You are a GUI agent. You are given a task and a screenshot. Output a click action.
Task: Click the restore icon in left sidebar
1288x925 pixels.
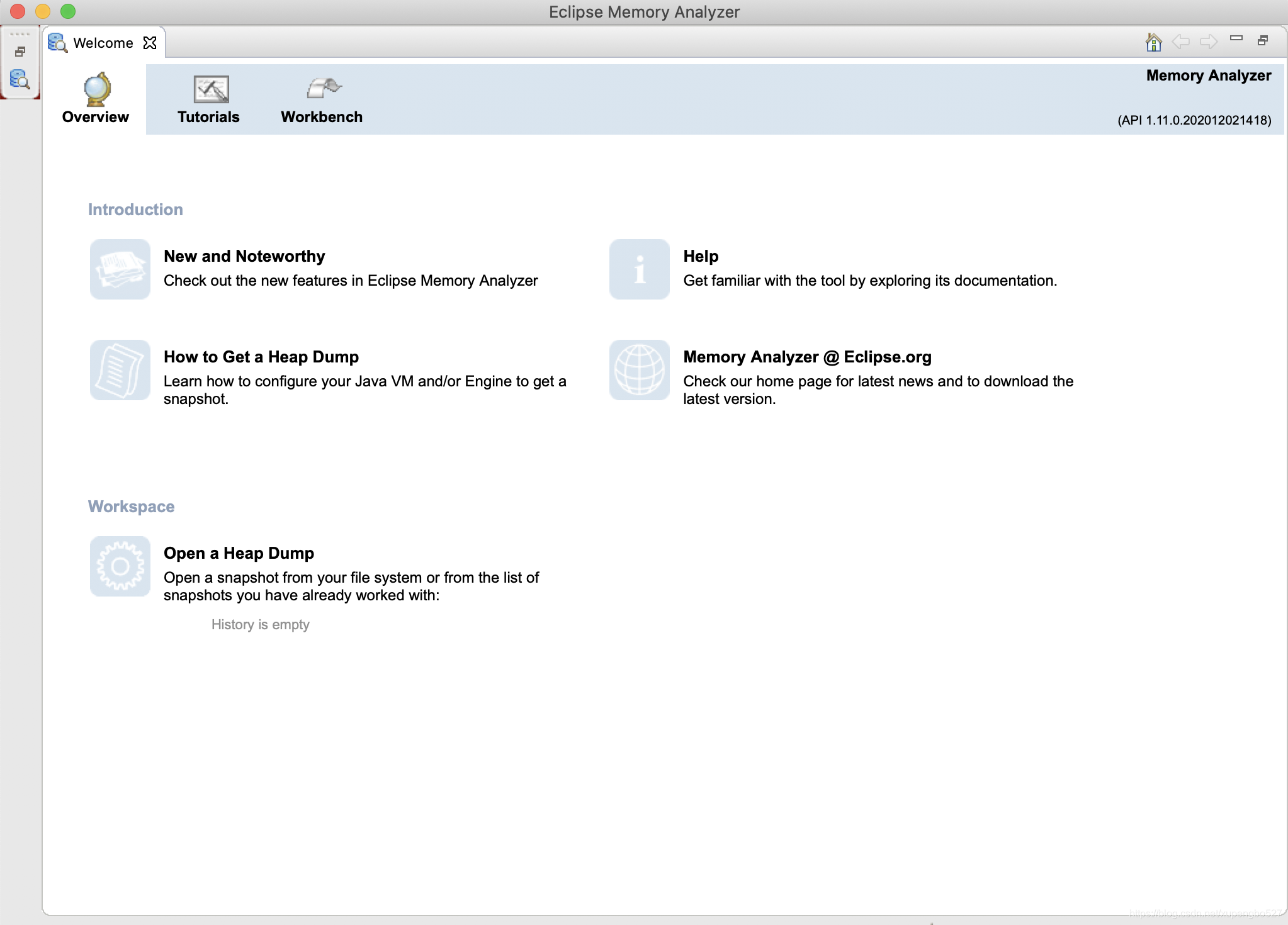tap(20, 52)
